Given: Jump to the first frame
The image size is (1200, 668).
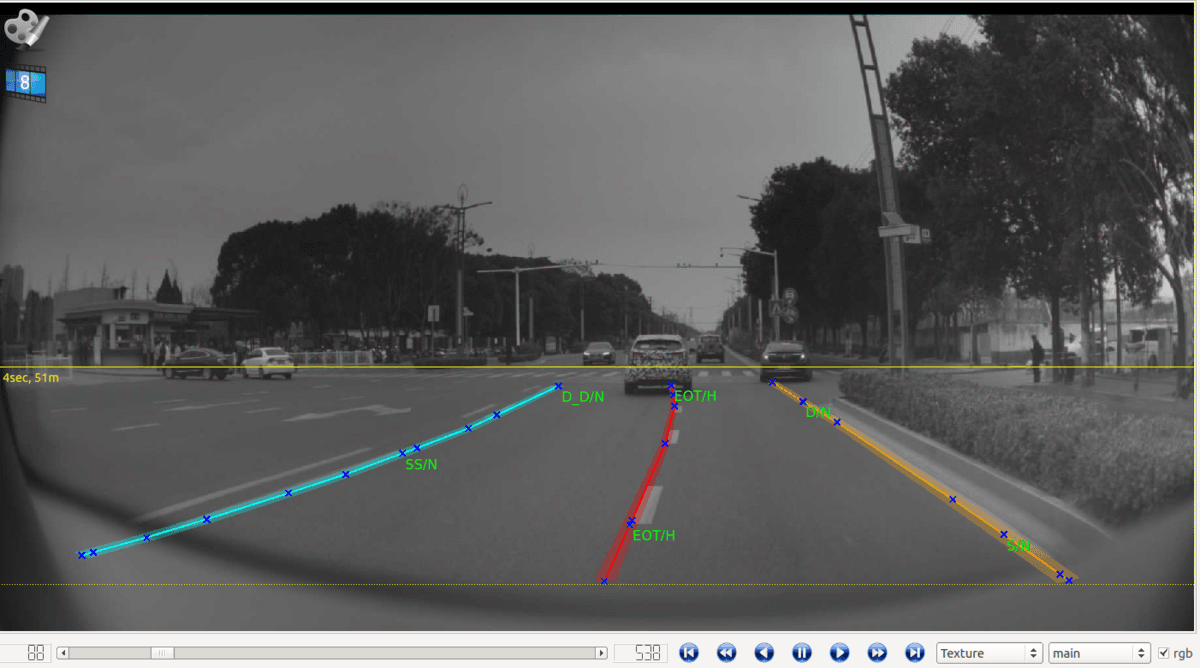Looking at the screenshot, I should pyautogui.click(x=688, y=652).
